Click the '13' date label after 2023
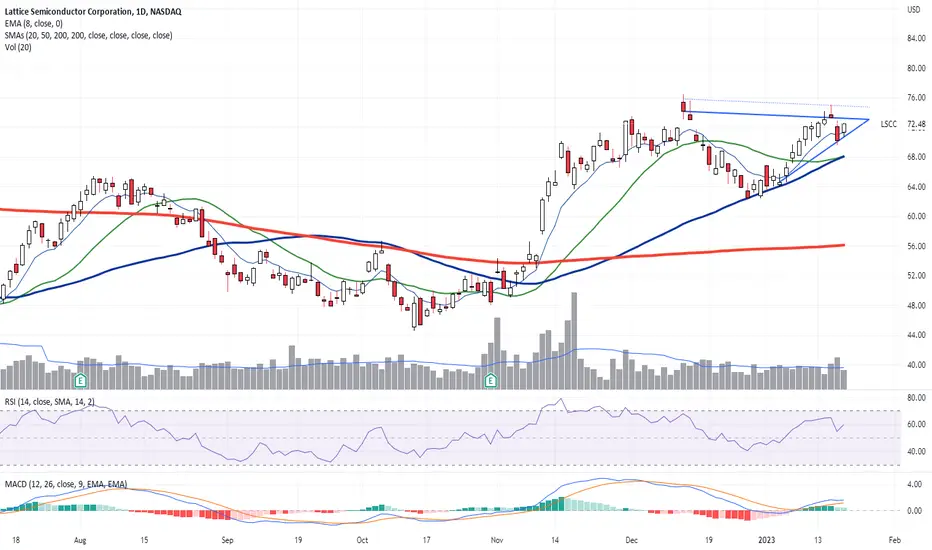This screenshot has height=550, width=932. pos(818,540)
